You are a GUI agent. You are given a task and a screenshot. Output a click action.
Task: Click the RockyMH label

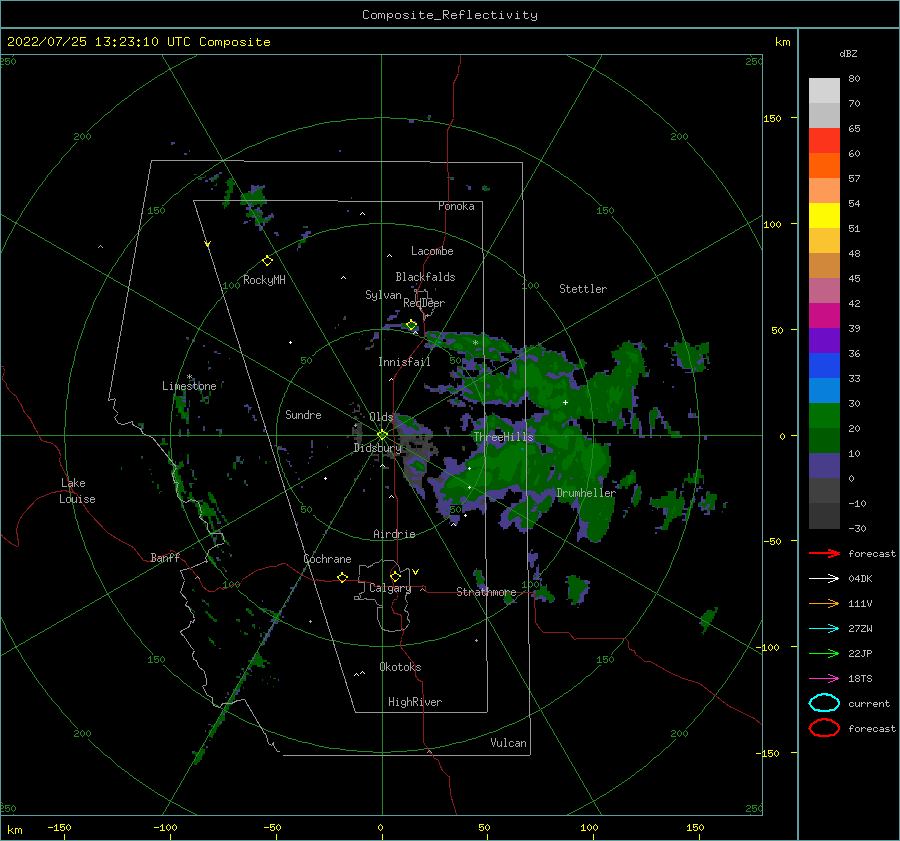coord(264,280)
